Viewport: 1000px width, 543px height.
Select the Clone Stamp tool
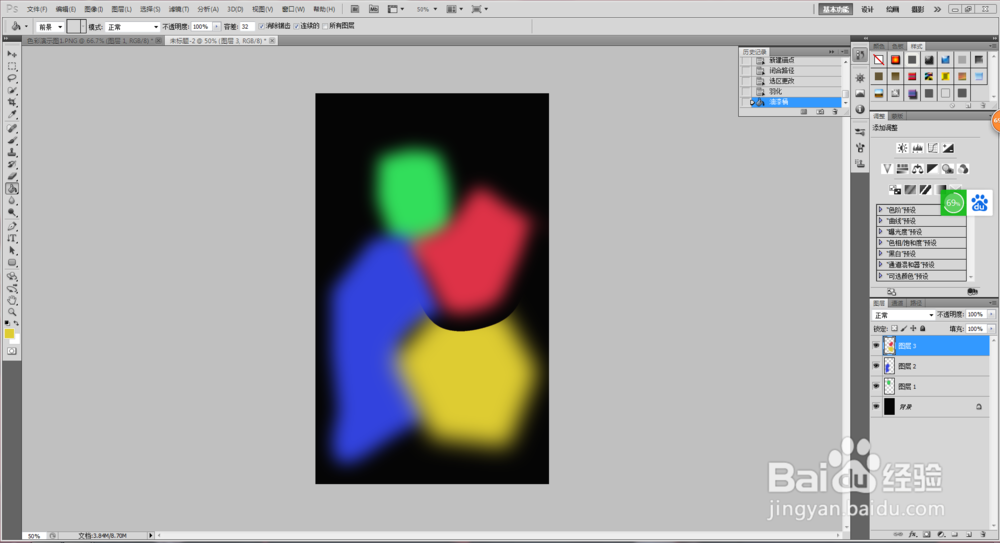pyautogui.click(x=11, y=152)
